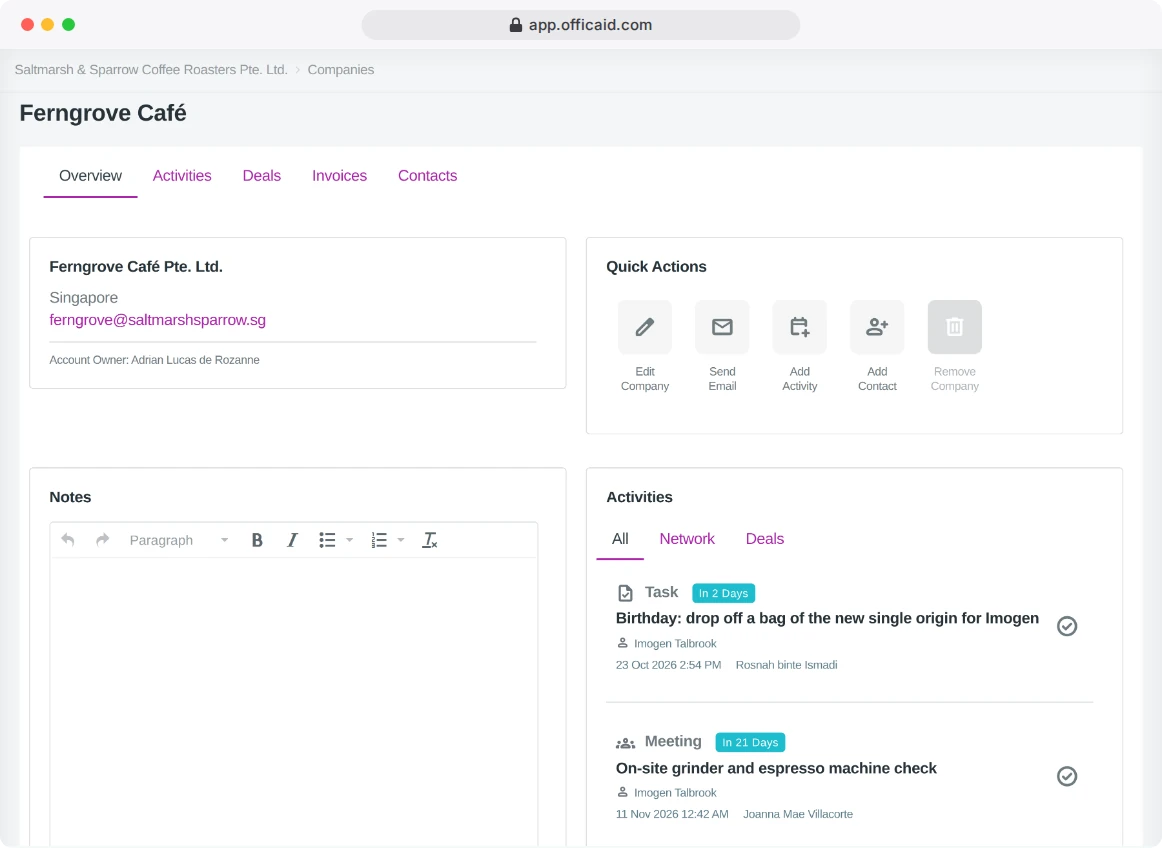1162x848 pixels.
Task: Undo the last edit in Notes
Action: tap(67, 540)
